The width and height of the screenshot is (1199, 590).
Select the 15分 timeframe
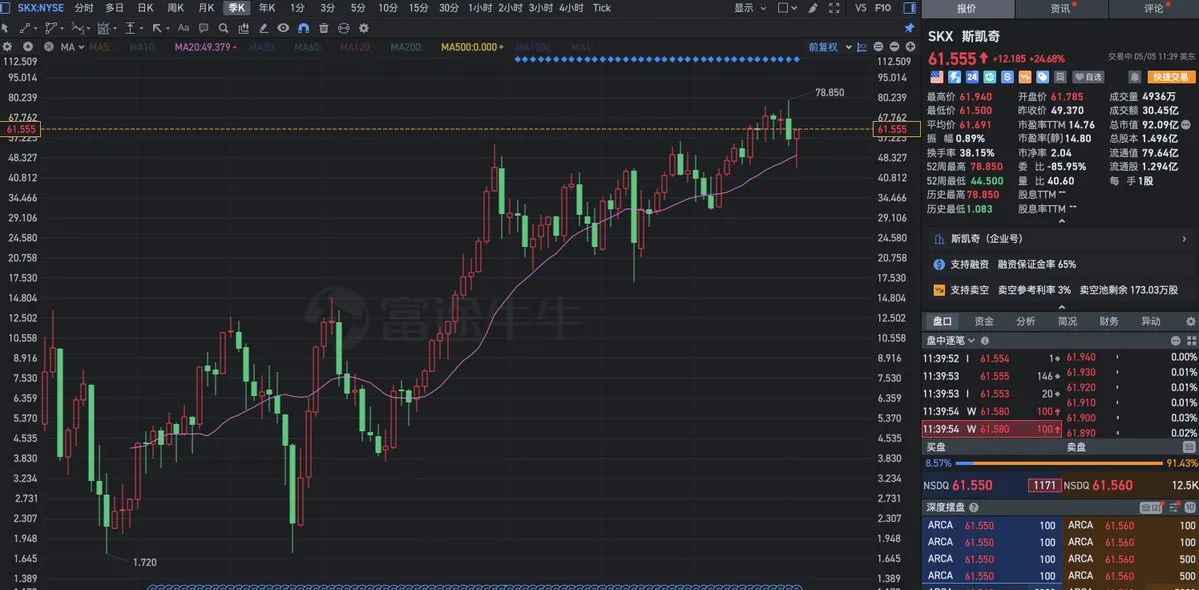click(x=418, y=8)
